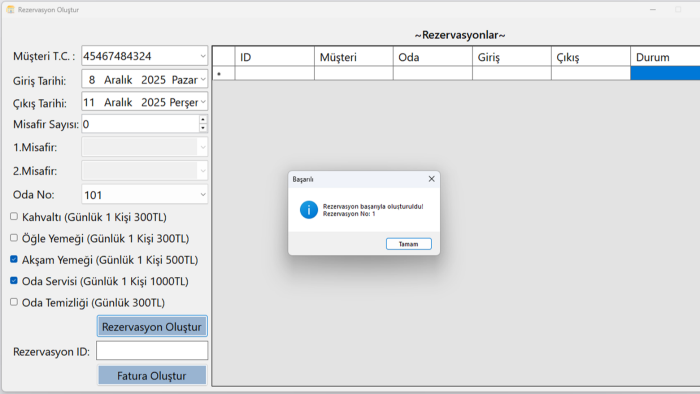The height and width of the screenshot is (394, 700).
Task: Click the highlighted Durum cell in the empty row
Action: click(x=665, y=73)
